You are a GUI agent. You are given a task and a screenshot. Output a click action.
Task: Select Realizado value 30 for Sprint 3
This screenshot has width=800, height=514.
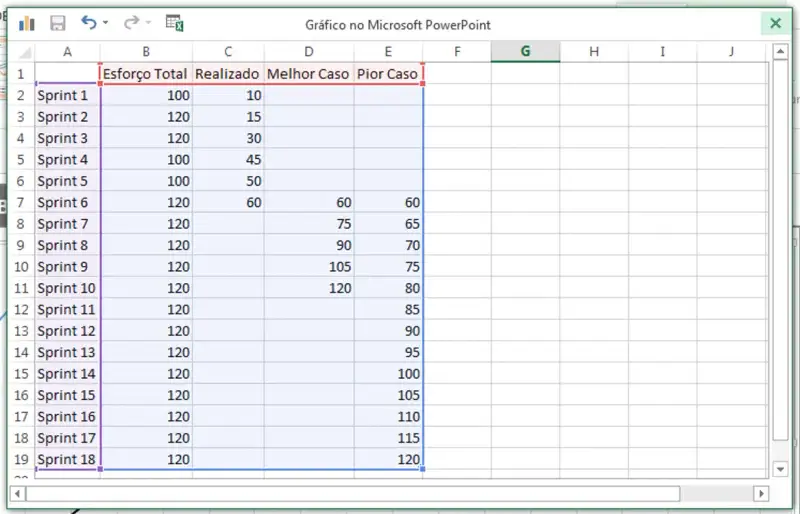pyautogui.click(x=228, y=138)
